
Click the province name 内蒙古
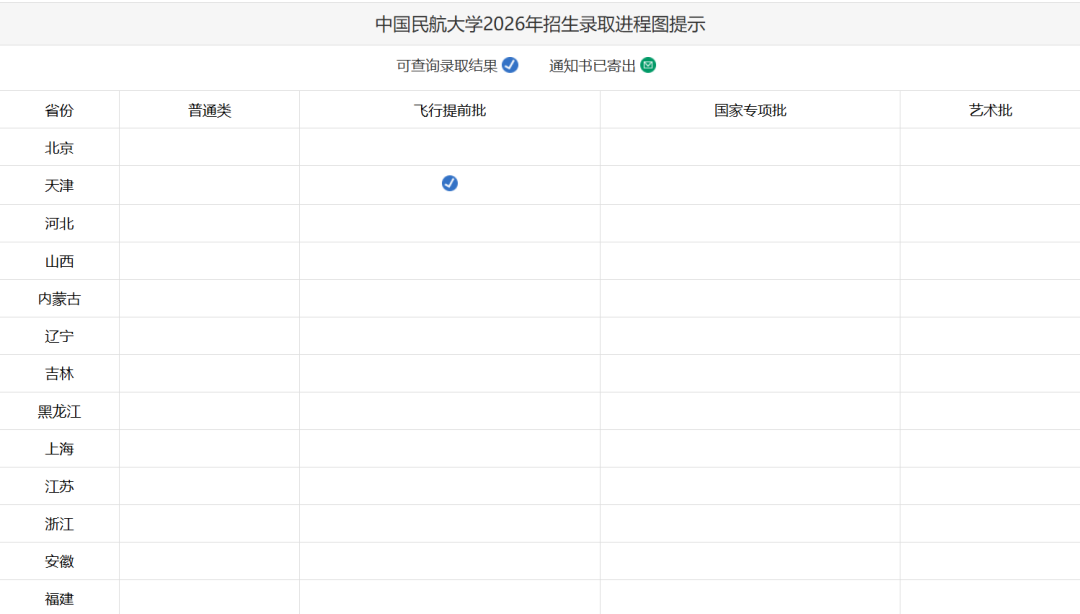tap(59, 298)
